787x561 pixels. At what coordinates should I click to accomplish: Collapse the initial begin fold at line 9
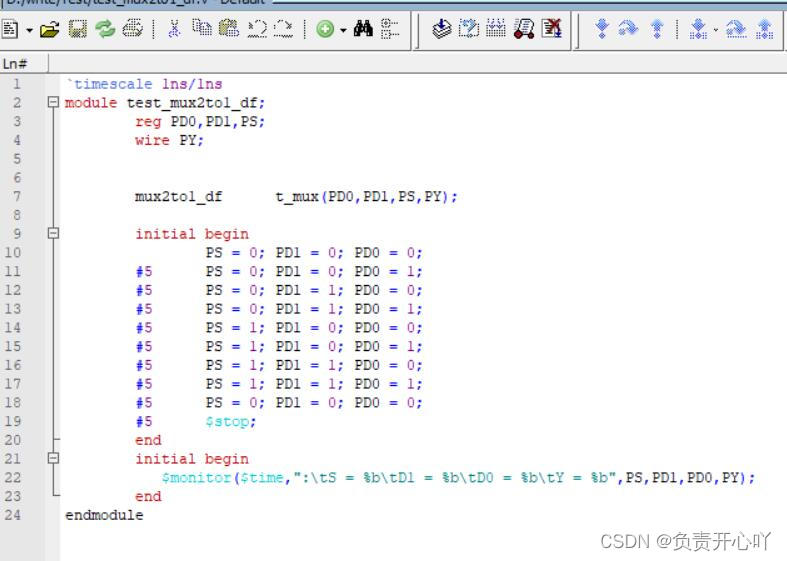coord(53,233)
